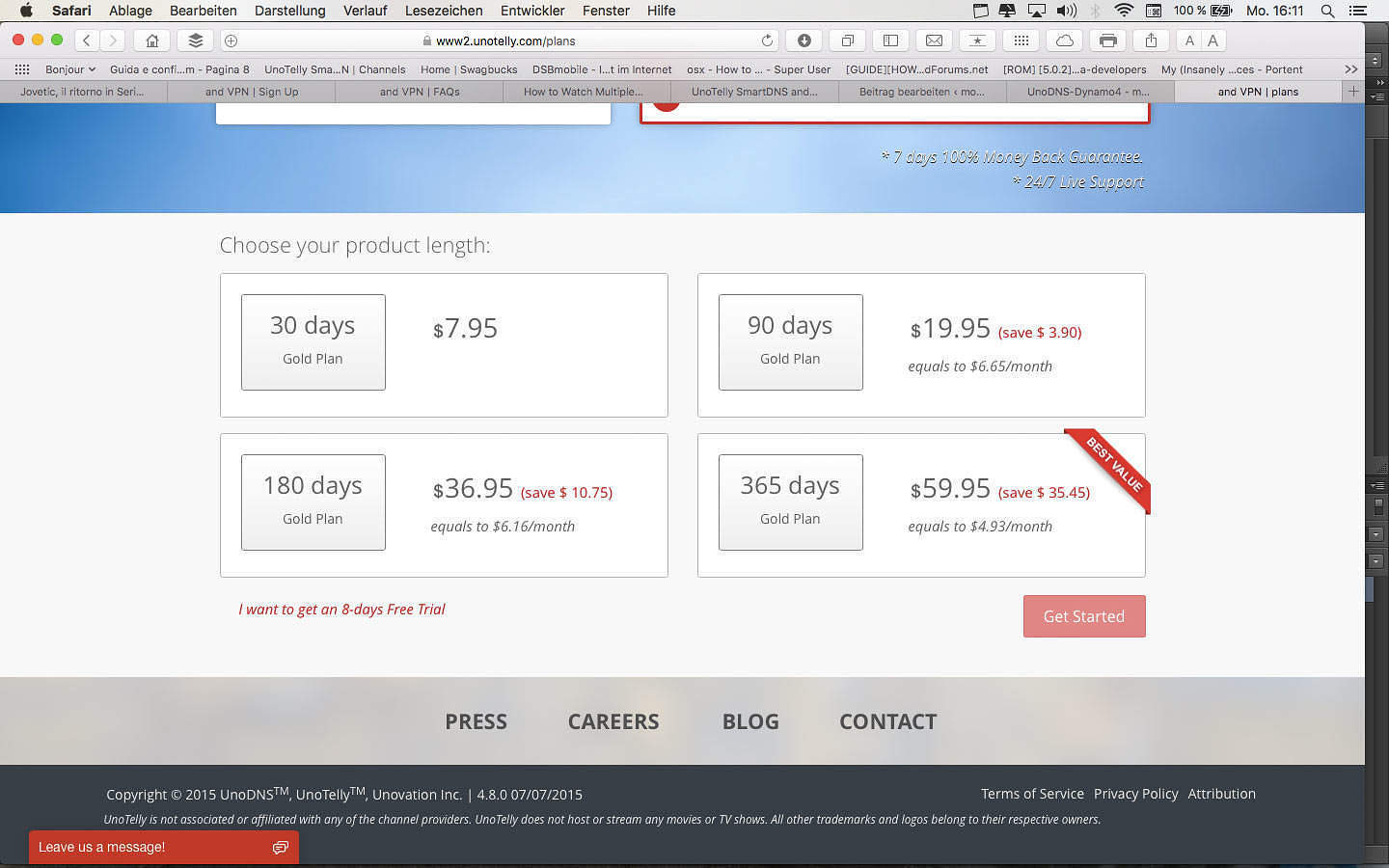Click the volume icon in the menu bar
Image resolution: width=1389 pixels, height=868 pixels.
(x=1066, y=11)
